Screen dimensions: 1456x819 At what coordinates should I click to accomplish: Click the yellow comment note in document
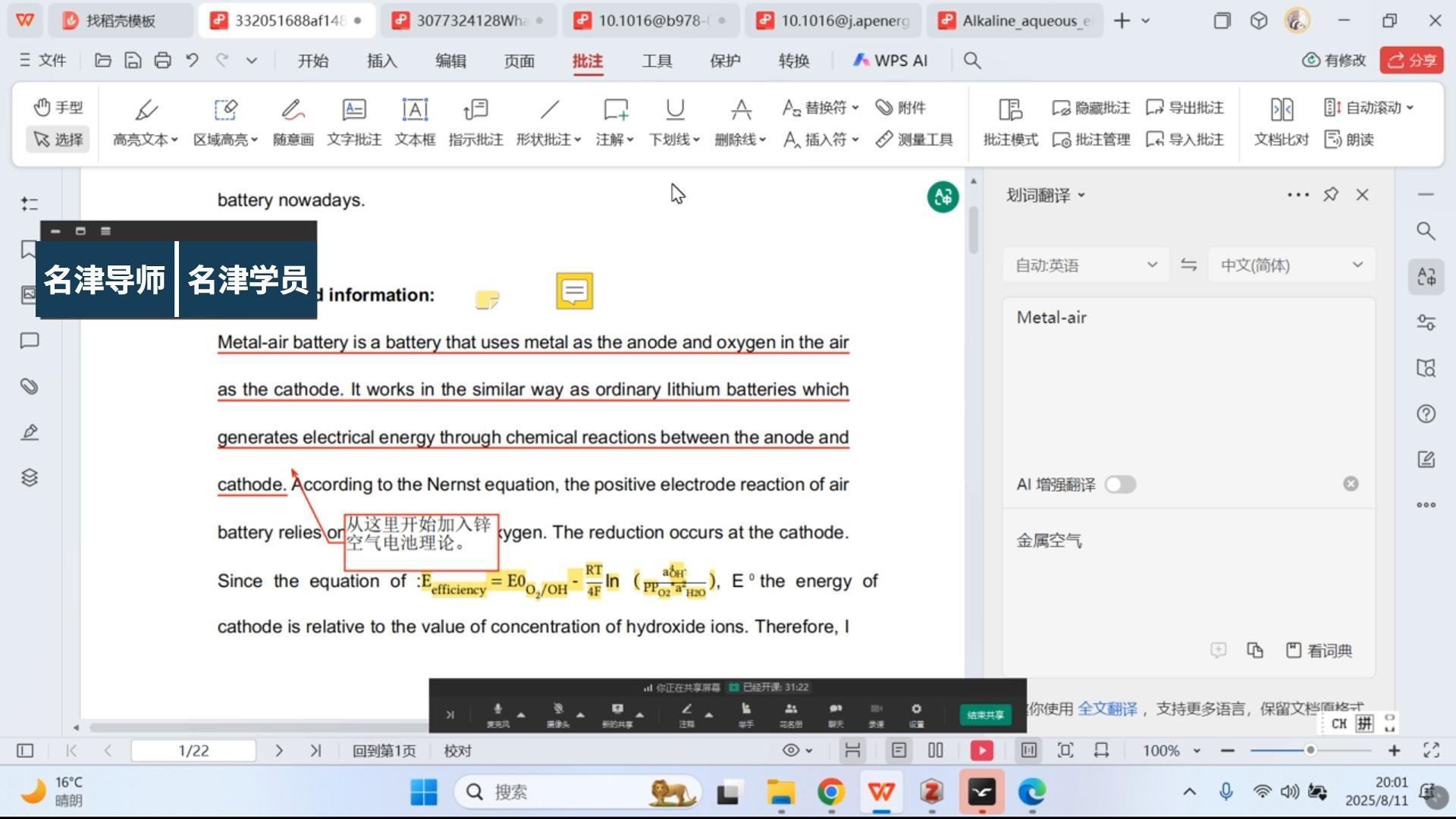pos(574,291)
